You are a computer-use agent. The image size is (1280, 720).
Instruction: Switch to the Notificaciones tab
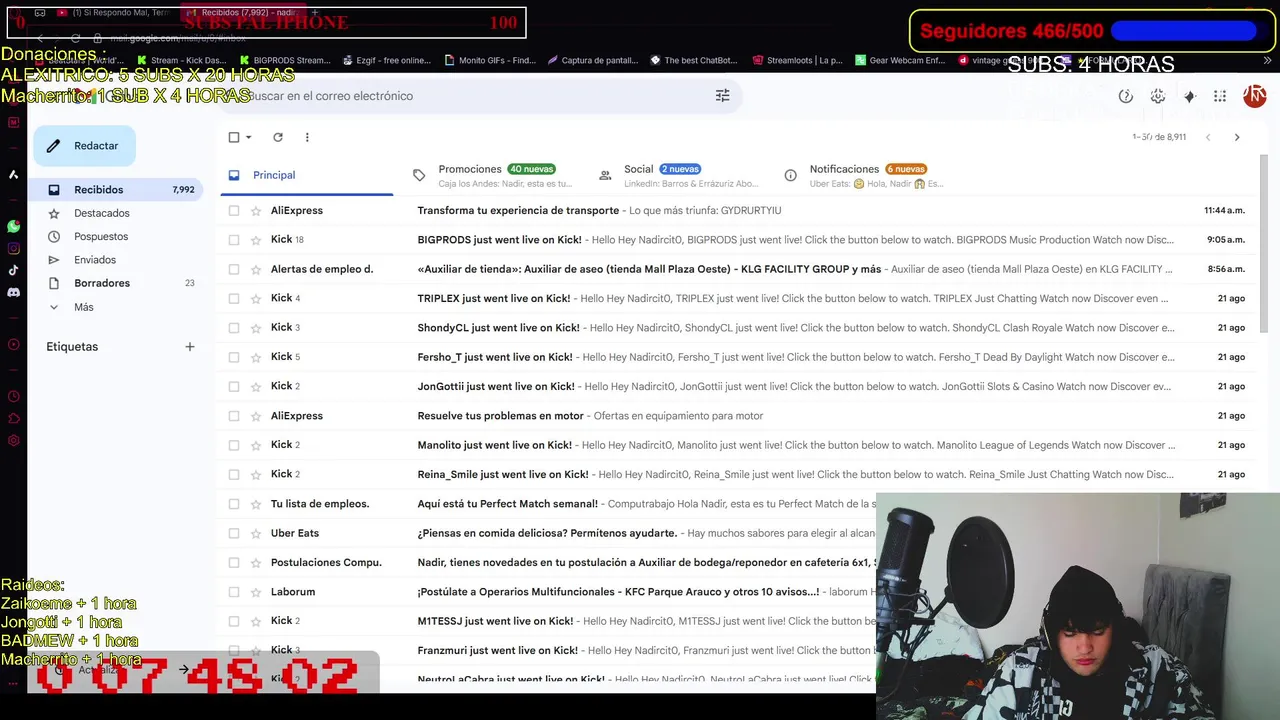click(x=868, y=175)
